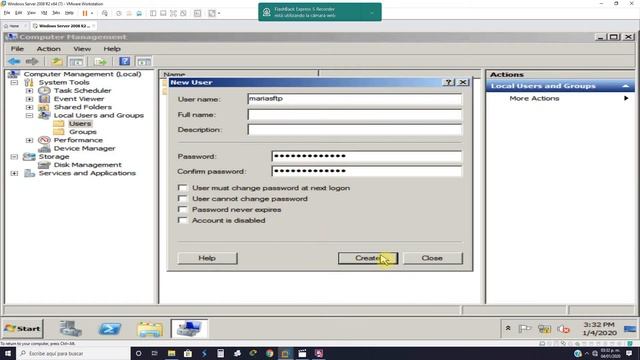Collapse Local Users and Groups node

(x=29, y=116)
